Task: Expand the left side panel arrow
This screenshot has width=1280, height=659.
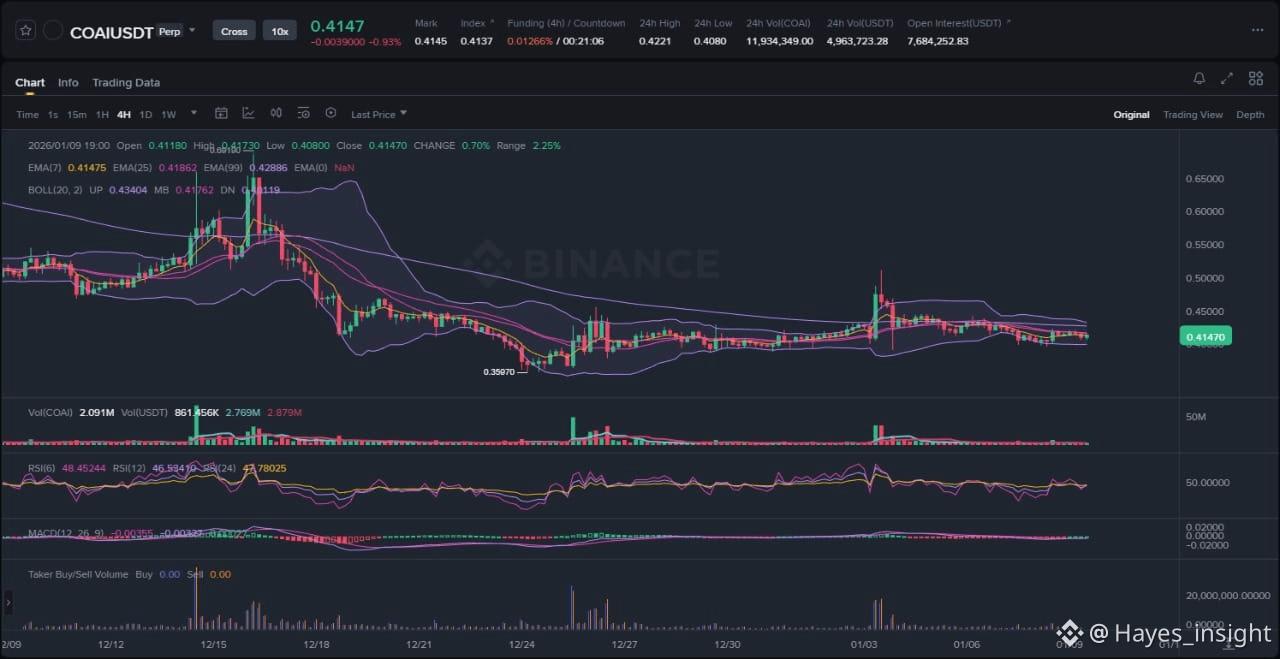Action: coord(8,602)
